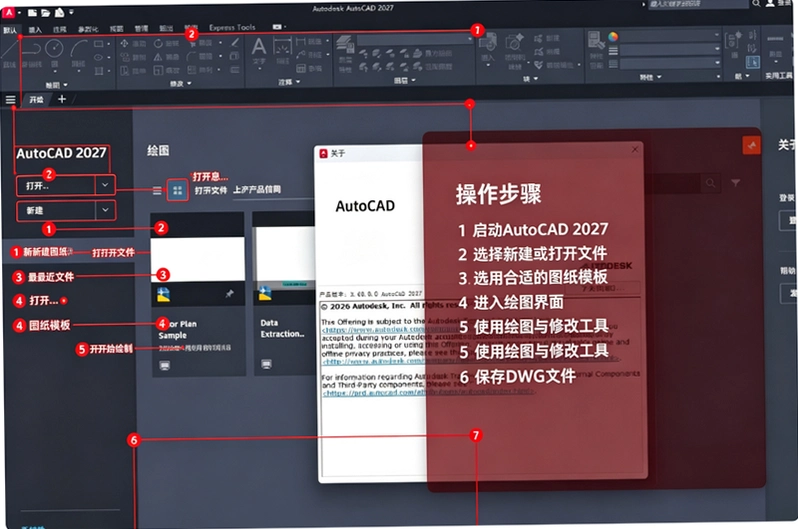Image resolution: width=798 pixels, height=529 pixels.
Task: Expand the quick access toolbar customize arrow
Action: tap(71, 12)
